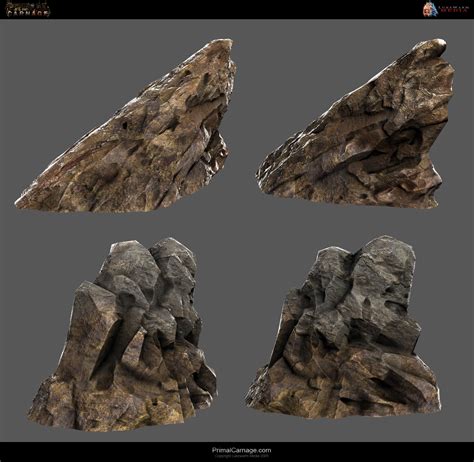The height and width of the screenshot is (462, 474).
Task: Click the copyright text below PrimalCarnage.com
Action: coord(241,456)
